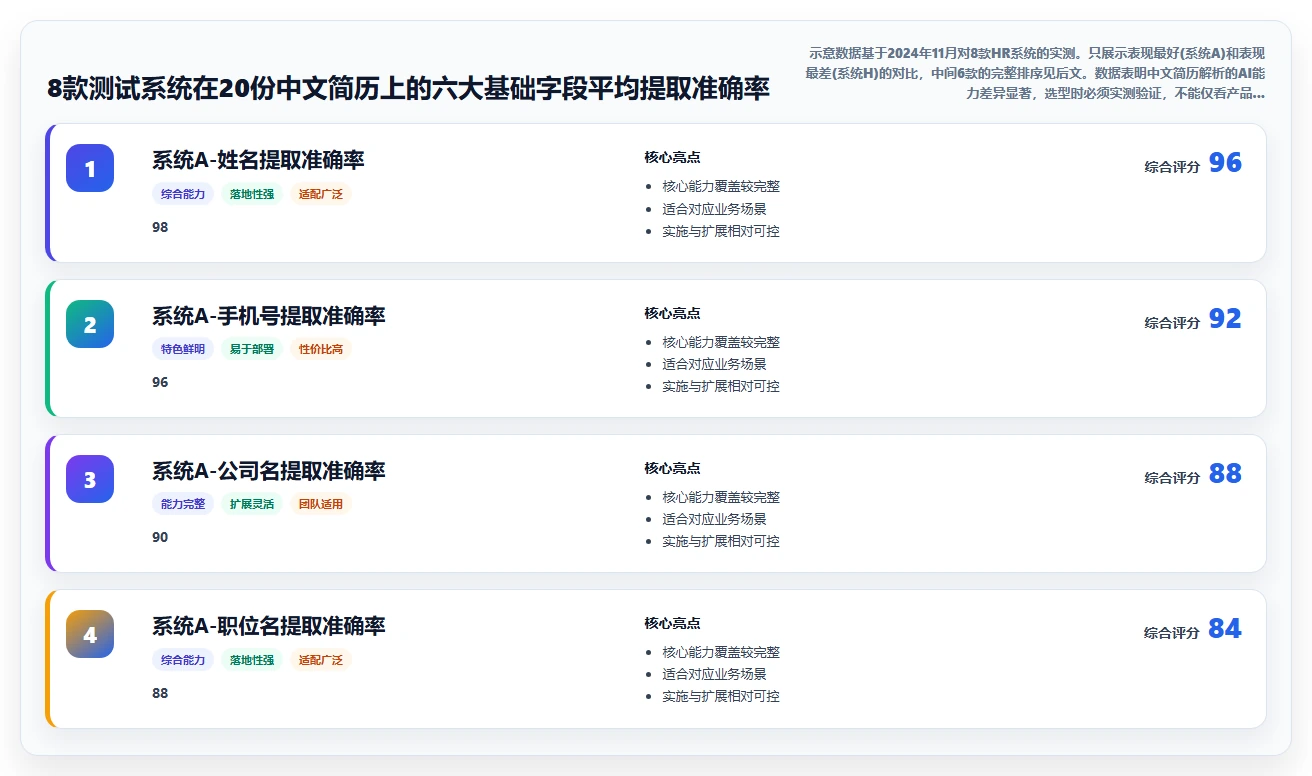Click 实施与扩展相对可控 in the 姓名 card
Image resolution: width=1312 pixels, height=776 pixels.
[721, 231]
